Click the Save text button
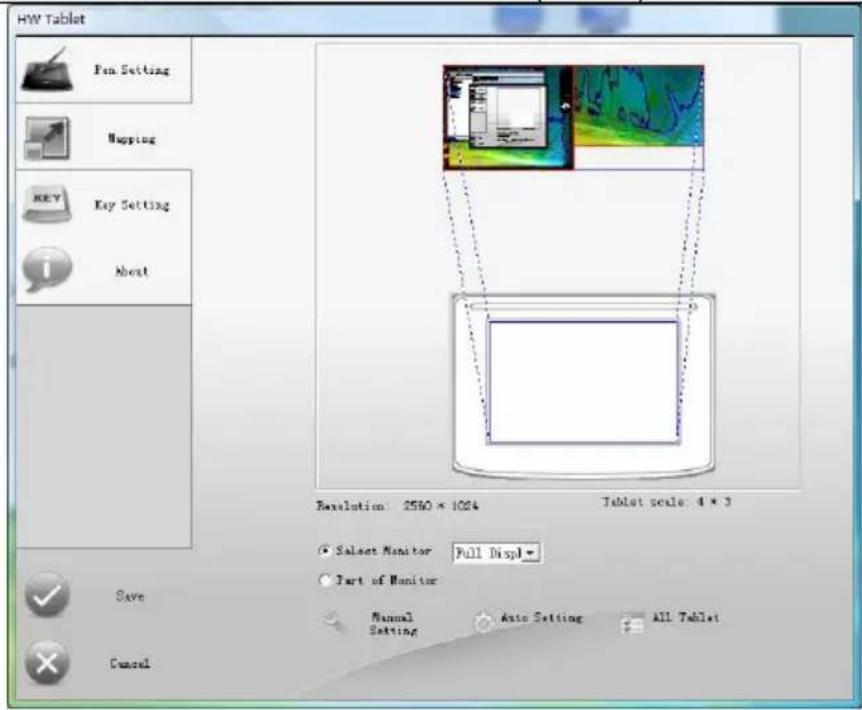 pyautogui.click(x=130, y=596)
